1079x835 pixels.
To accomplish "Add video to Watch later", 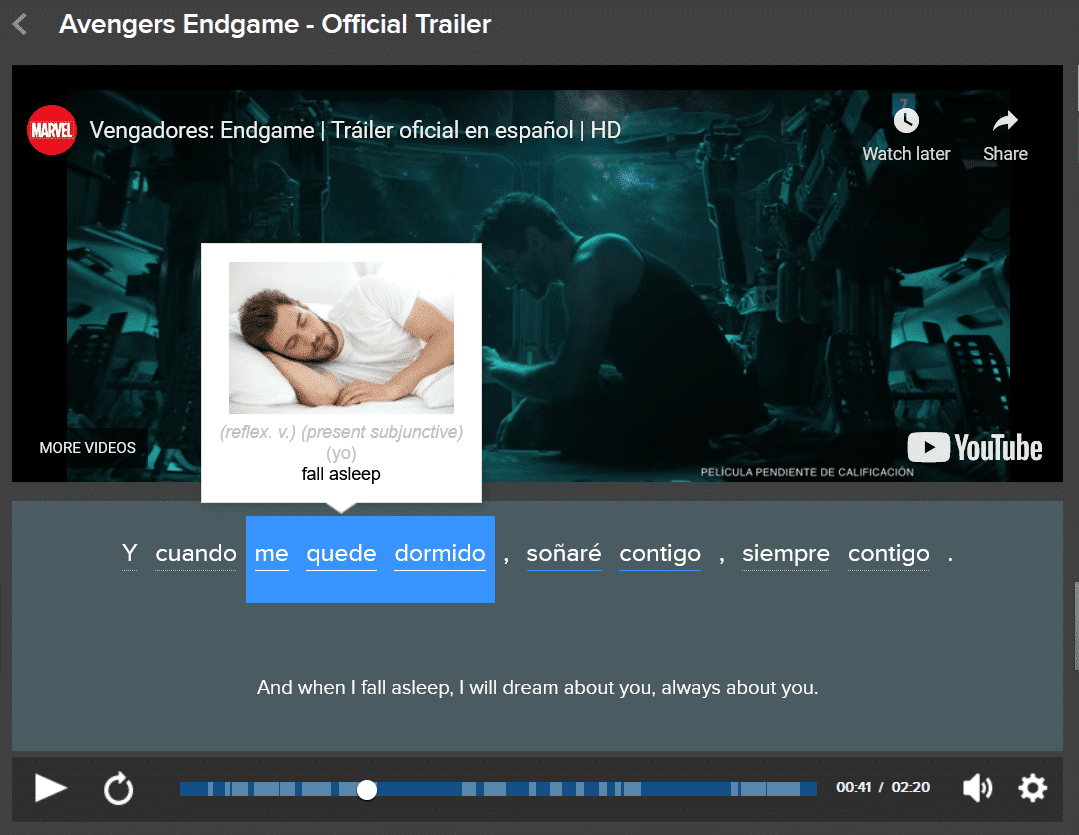I will coord(906,136).
